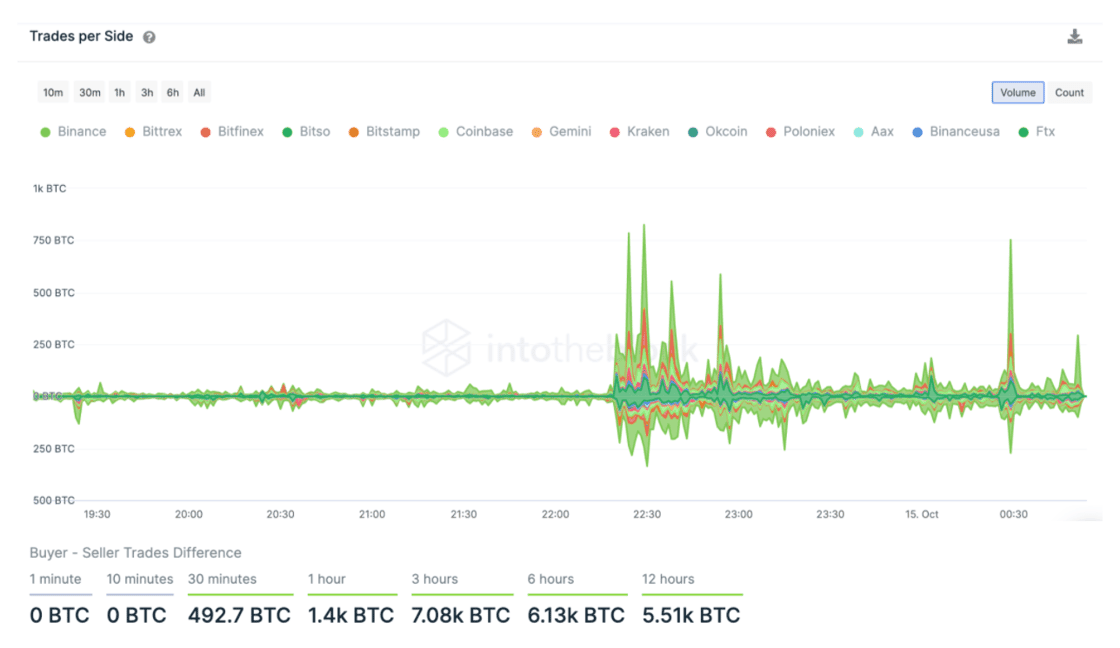Screen dimensions: 1120x648
Task: Click the Ftx legend marker
Action: click(1024, 132)
